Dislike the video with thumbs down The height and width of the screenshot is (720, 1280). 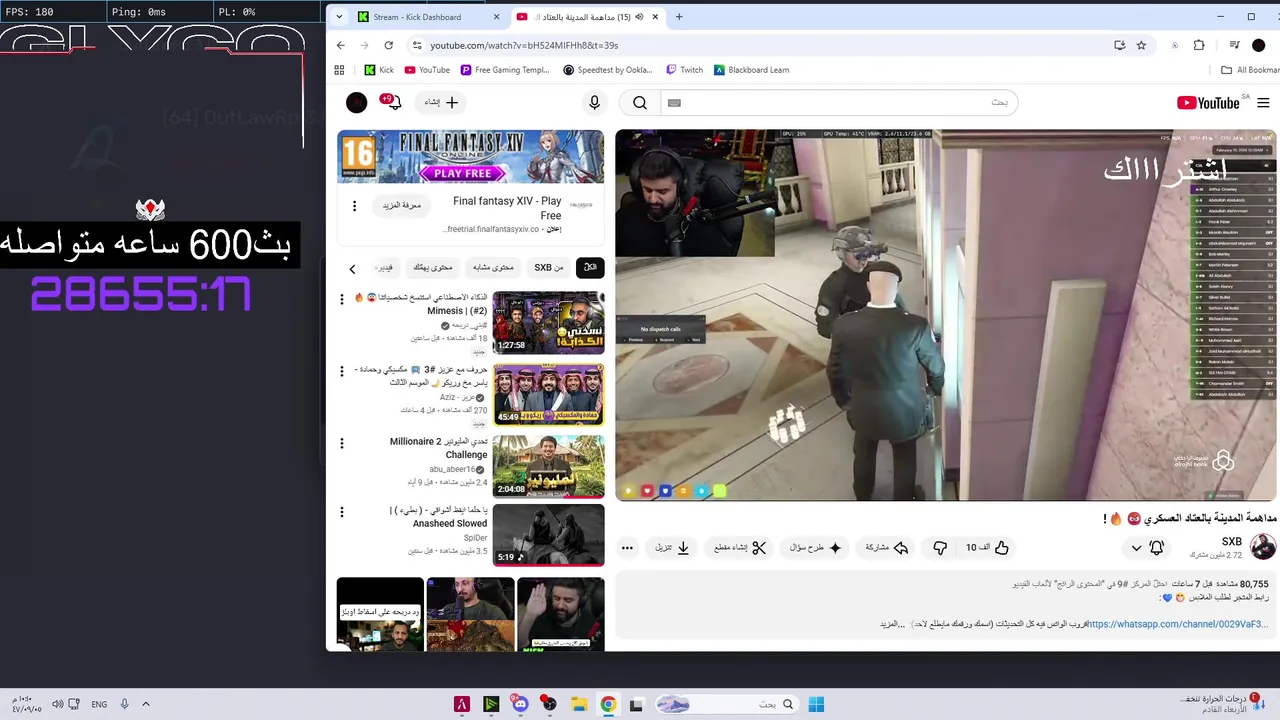(940, 547)
